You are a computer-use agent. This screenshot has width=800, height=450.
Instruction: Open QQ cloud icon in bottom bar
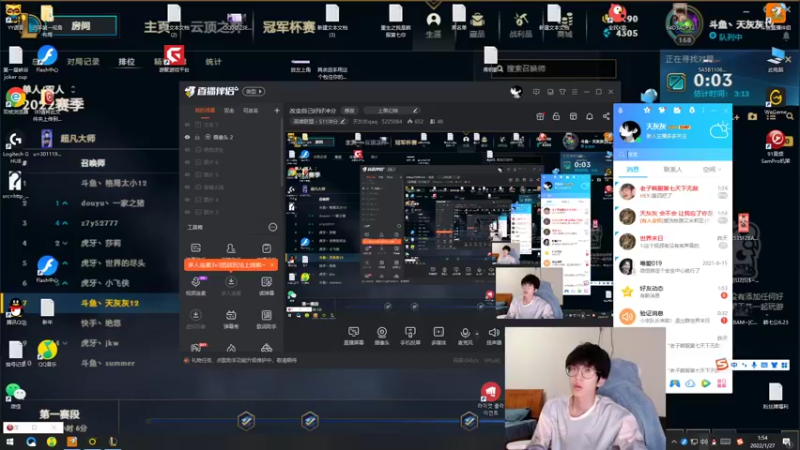[690, 383]
